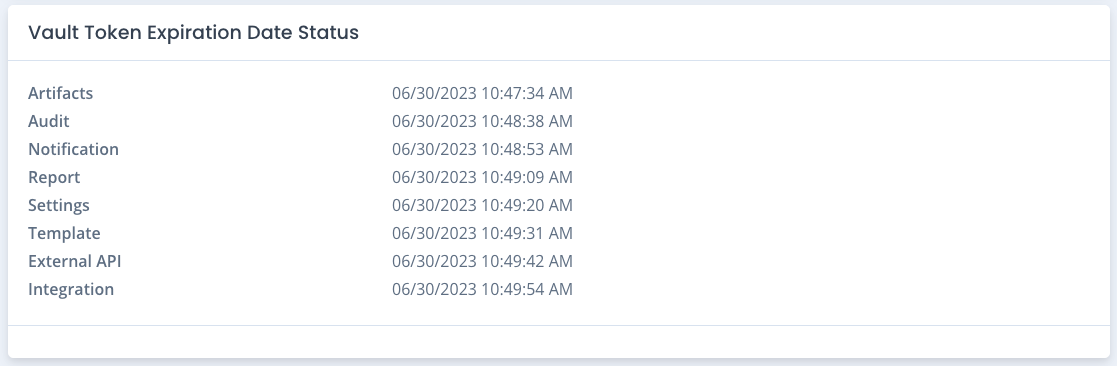Select the Audit label

point(48,121)
